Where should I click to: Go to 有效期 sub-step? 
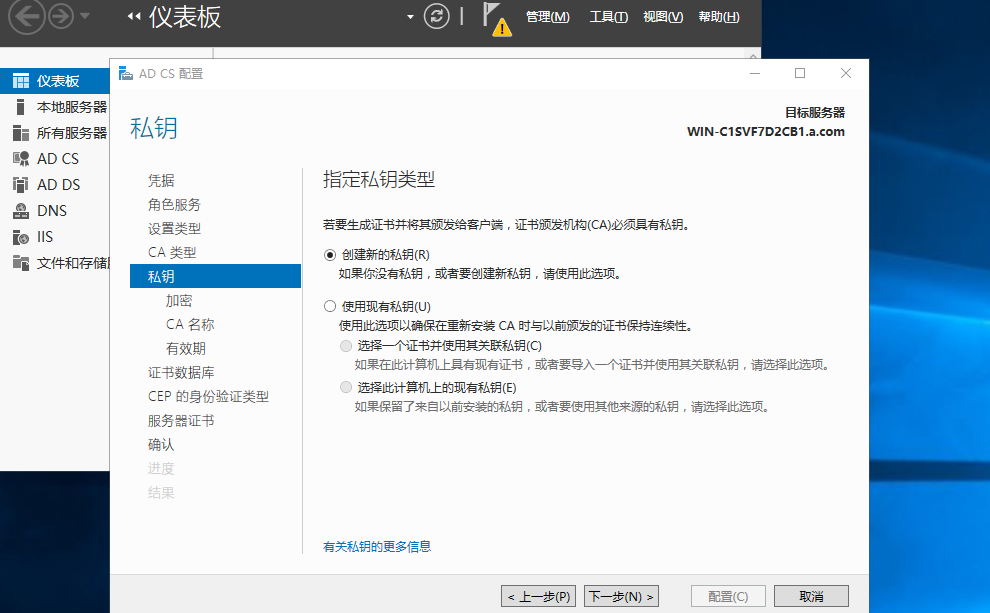pyautogui.click(x=186, y=348)
